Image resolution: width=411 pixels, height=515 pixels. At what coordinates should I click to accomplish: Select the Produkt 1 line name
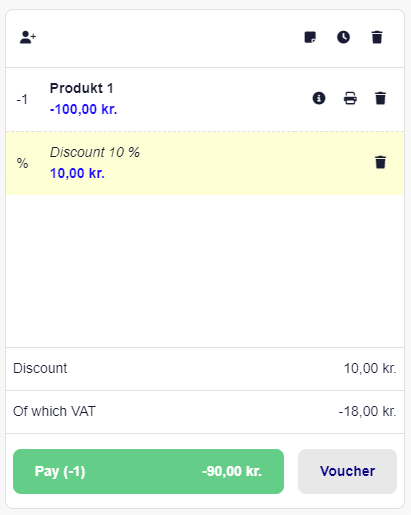82,88
